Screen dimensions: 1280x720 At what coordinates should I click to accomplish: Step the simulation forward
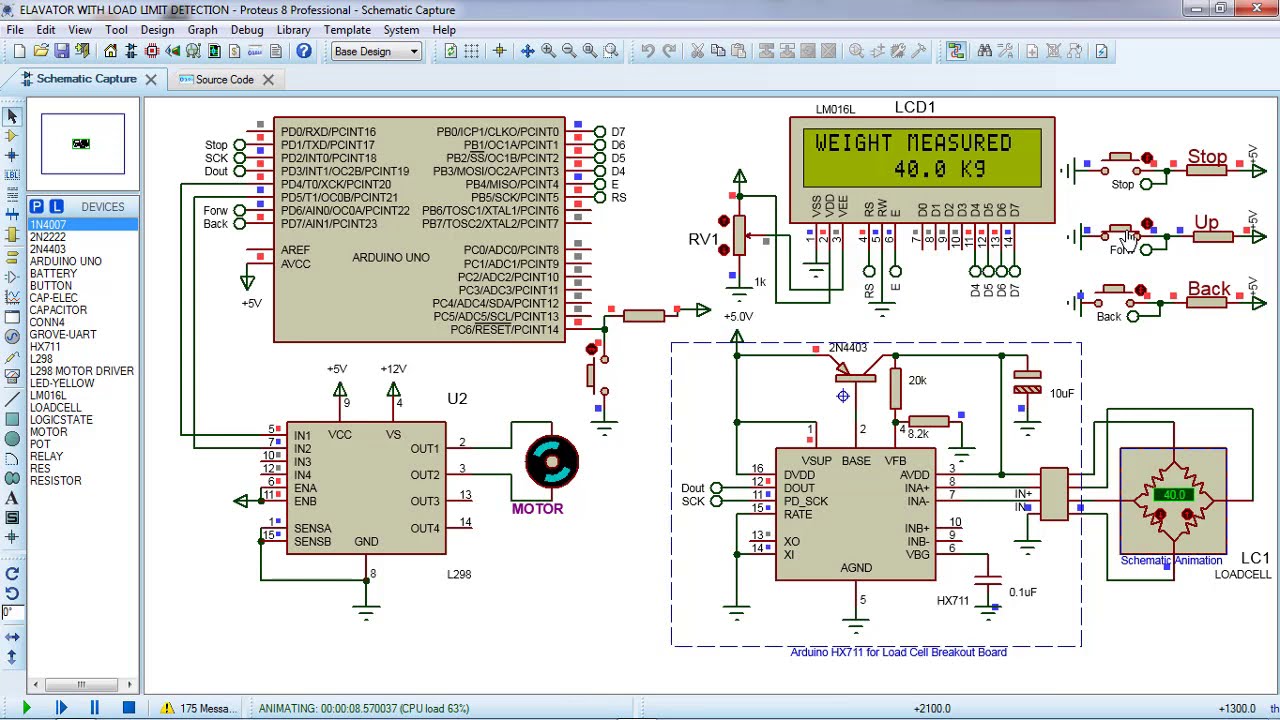pos(61,708)
